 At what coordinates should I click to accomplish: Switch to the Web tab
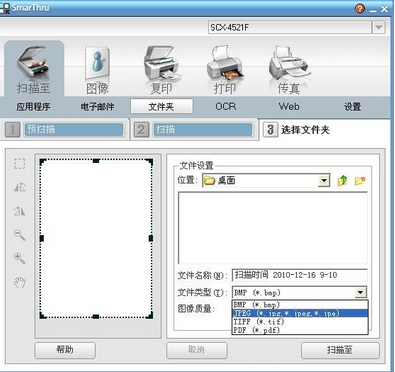click(289, 107)
